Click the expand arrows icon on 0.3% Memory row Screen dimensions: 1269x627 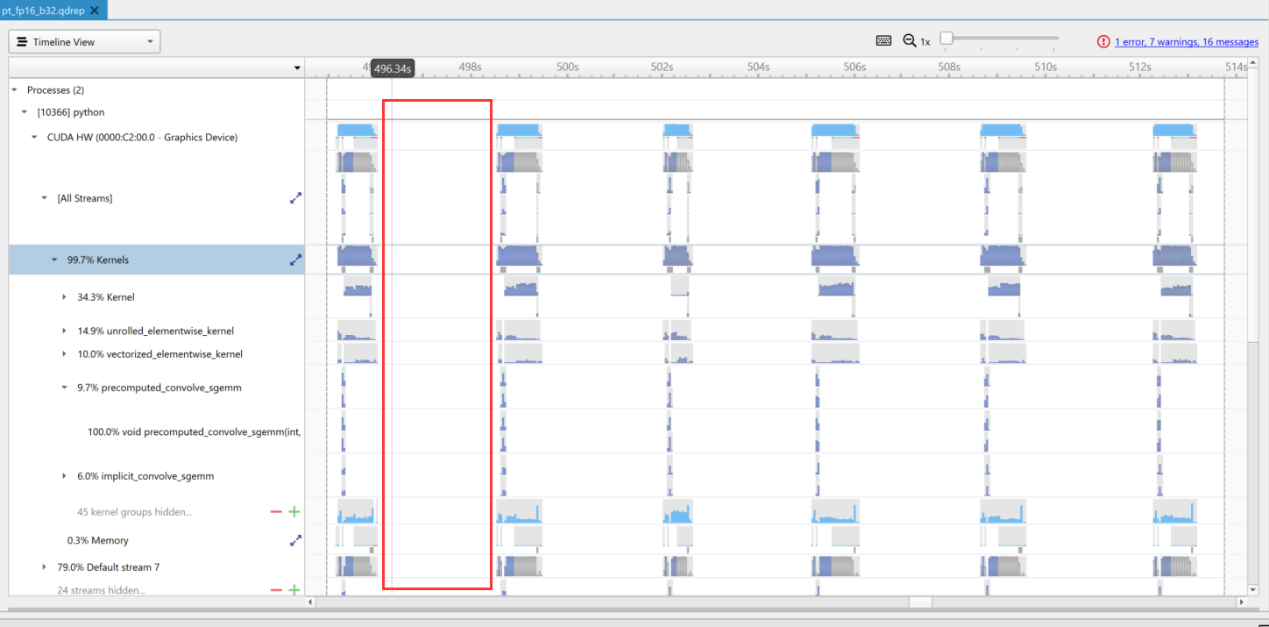point(295,540)
